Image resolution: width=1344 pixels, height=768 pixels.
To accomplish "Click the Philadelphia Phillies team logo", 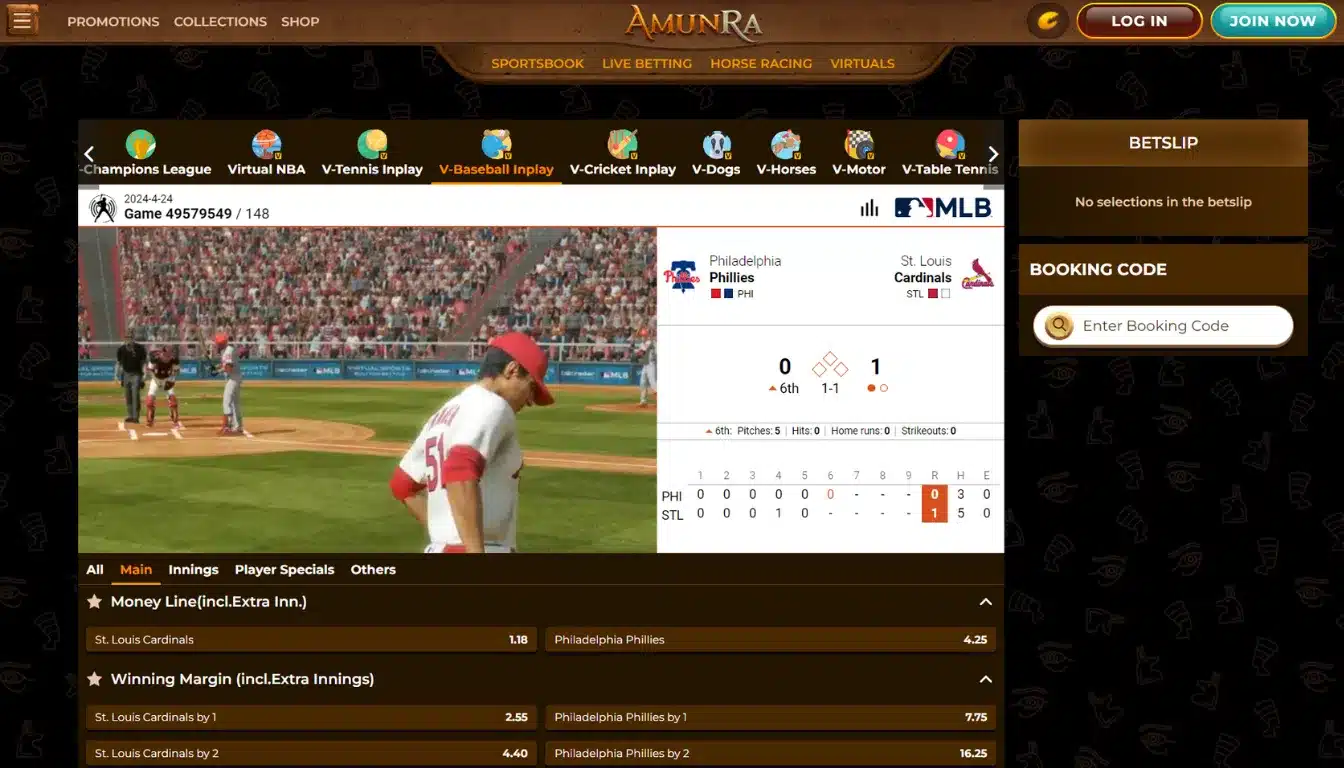I will pos(682,275).
